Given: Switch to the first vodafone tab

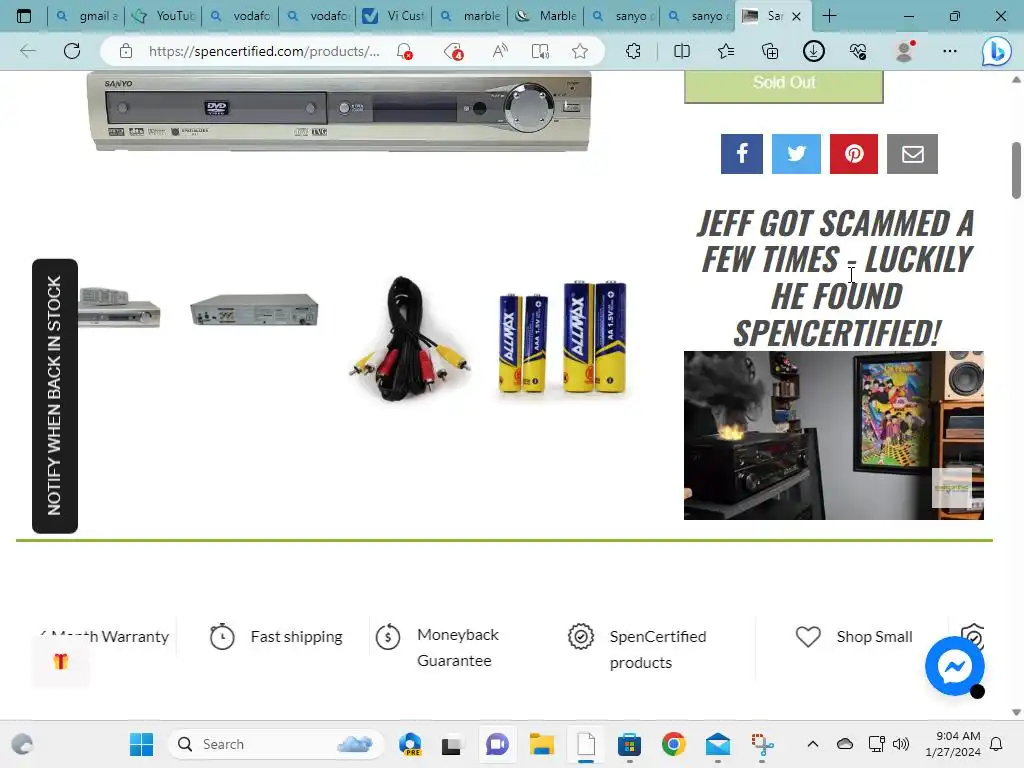Looking at the screenshot, I should click(x=240, y=16).
